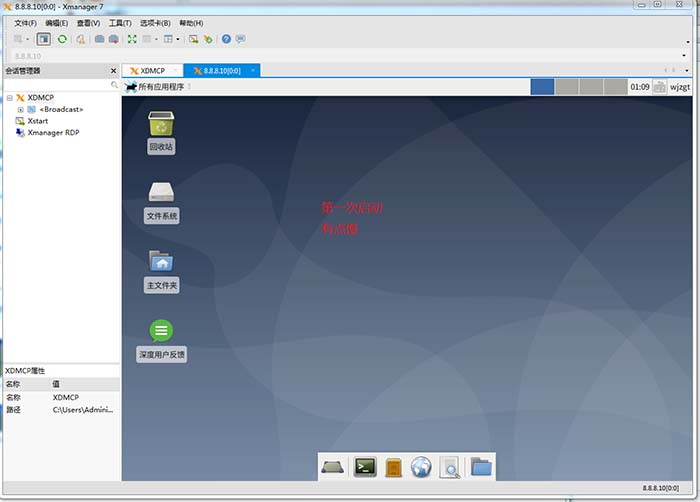Screen dimensions: 700x502
Task: Click the show desktop dock icon
Action: [x=333, y=467]
